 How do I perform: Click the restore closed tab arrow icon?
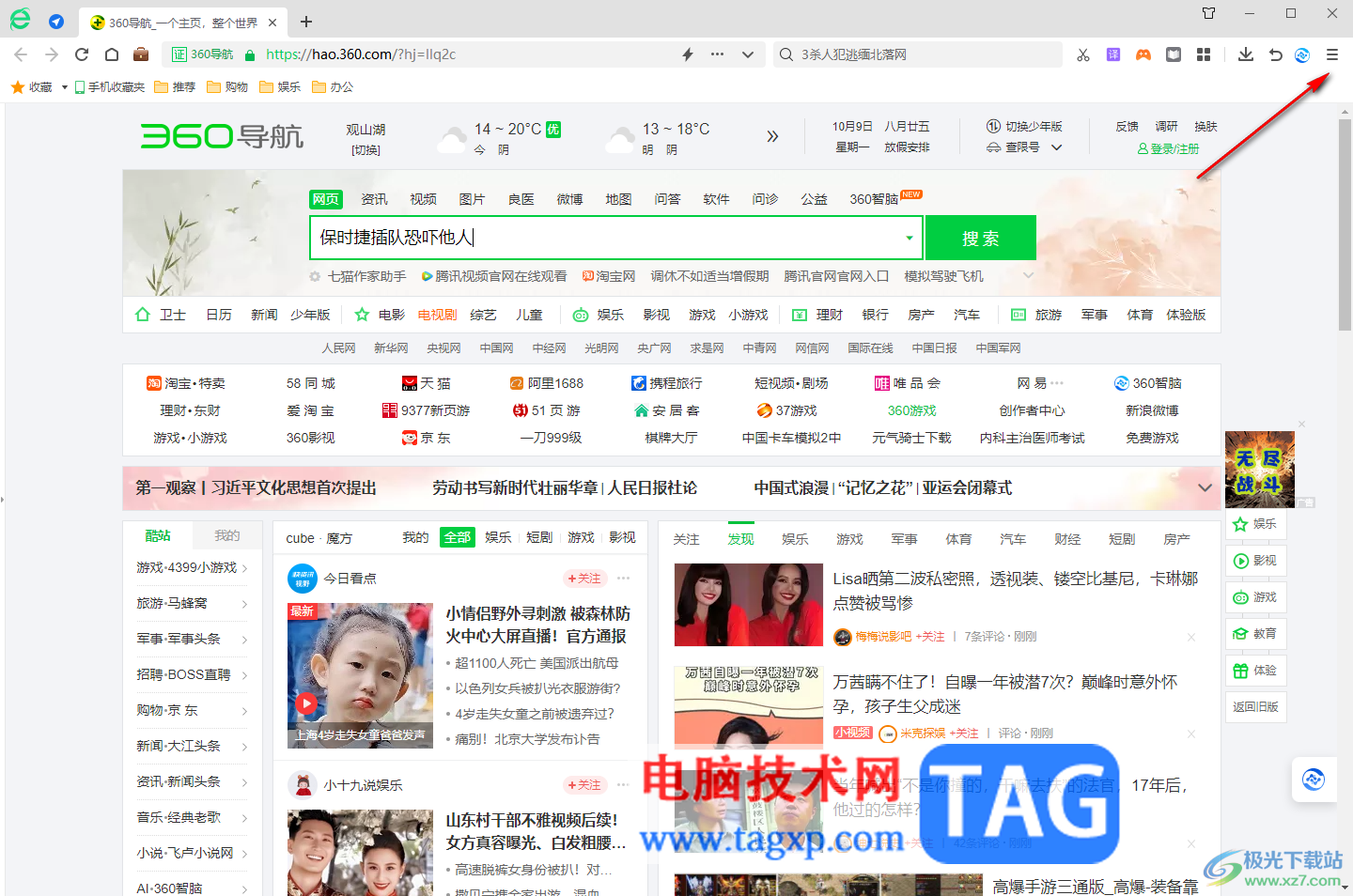point(1275,54)
